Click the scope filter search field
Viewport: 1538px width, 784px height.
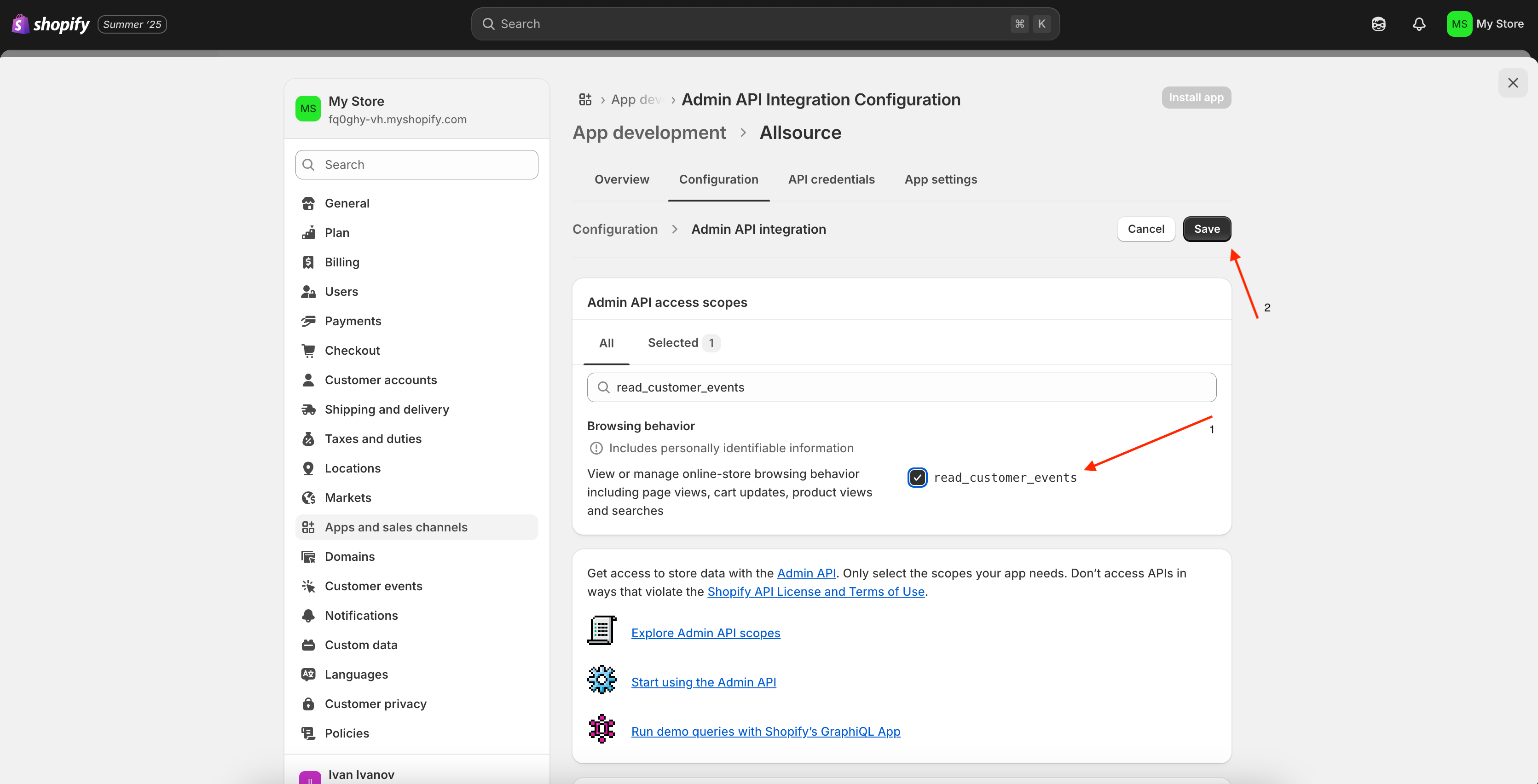click(902, 387)
